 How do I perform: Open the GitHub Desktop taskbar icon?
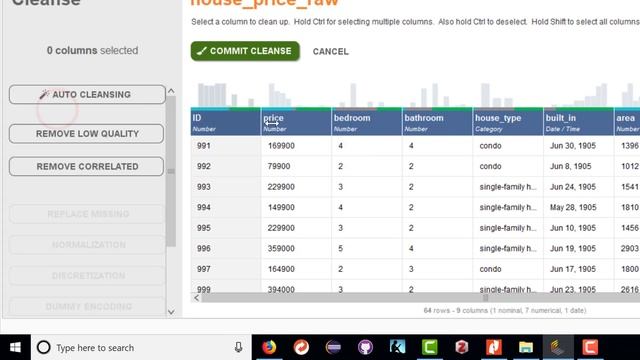pos(365,347)
